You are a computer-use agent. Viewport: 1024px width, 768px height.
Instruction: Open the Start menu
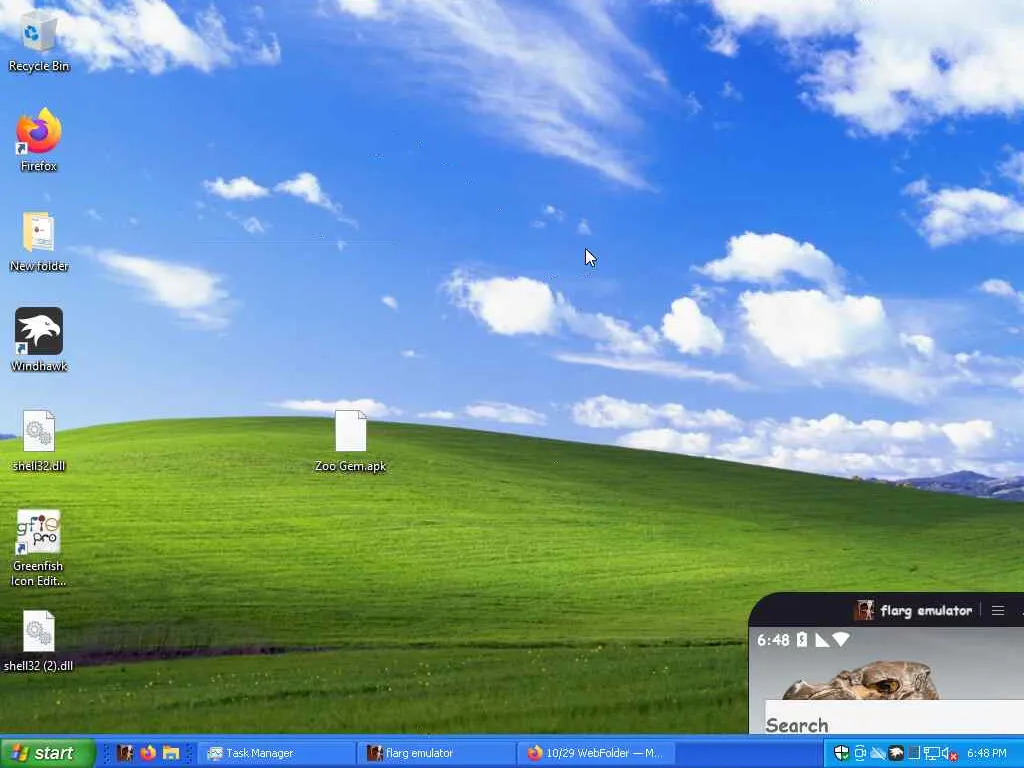pyautogui.click(x=47, y=753)
